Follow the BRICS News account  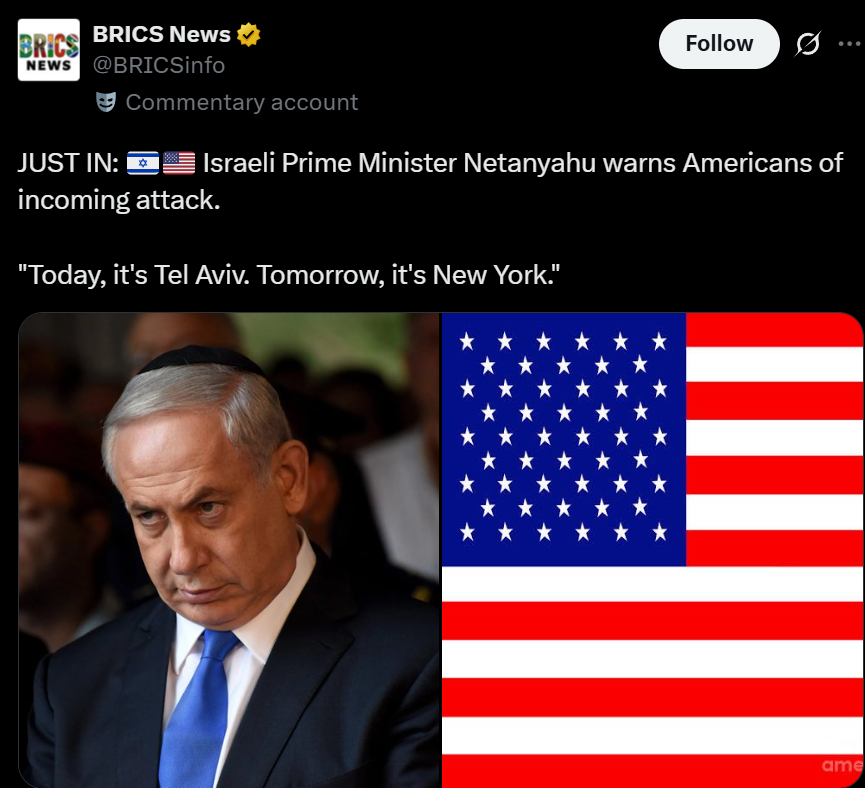click(719, 44)
